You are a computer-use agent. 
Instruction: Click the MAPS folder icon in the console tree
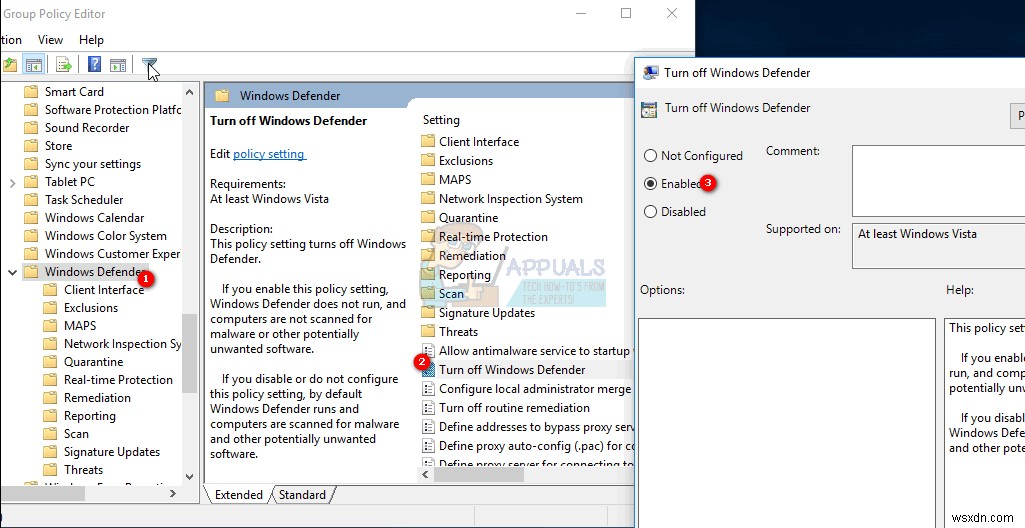[50, 325]
